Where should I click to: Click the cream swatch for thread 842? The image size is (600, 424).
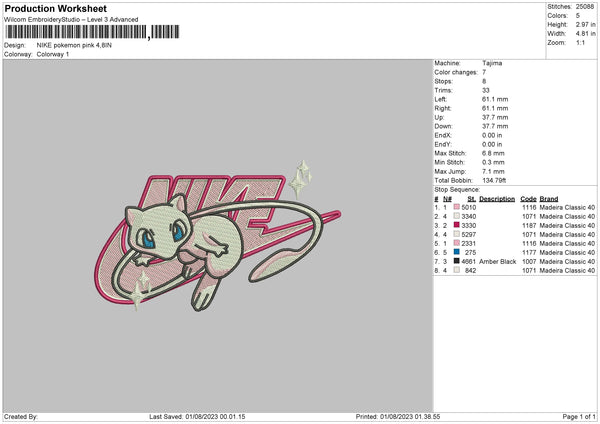[457, 270]
